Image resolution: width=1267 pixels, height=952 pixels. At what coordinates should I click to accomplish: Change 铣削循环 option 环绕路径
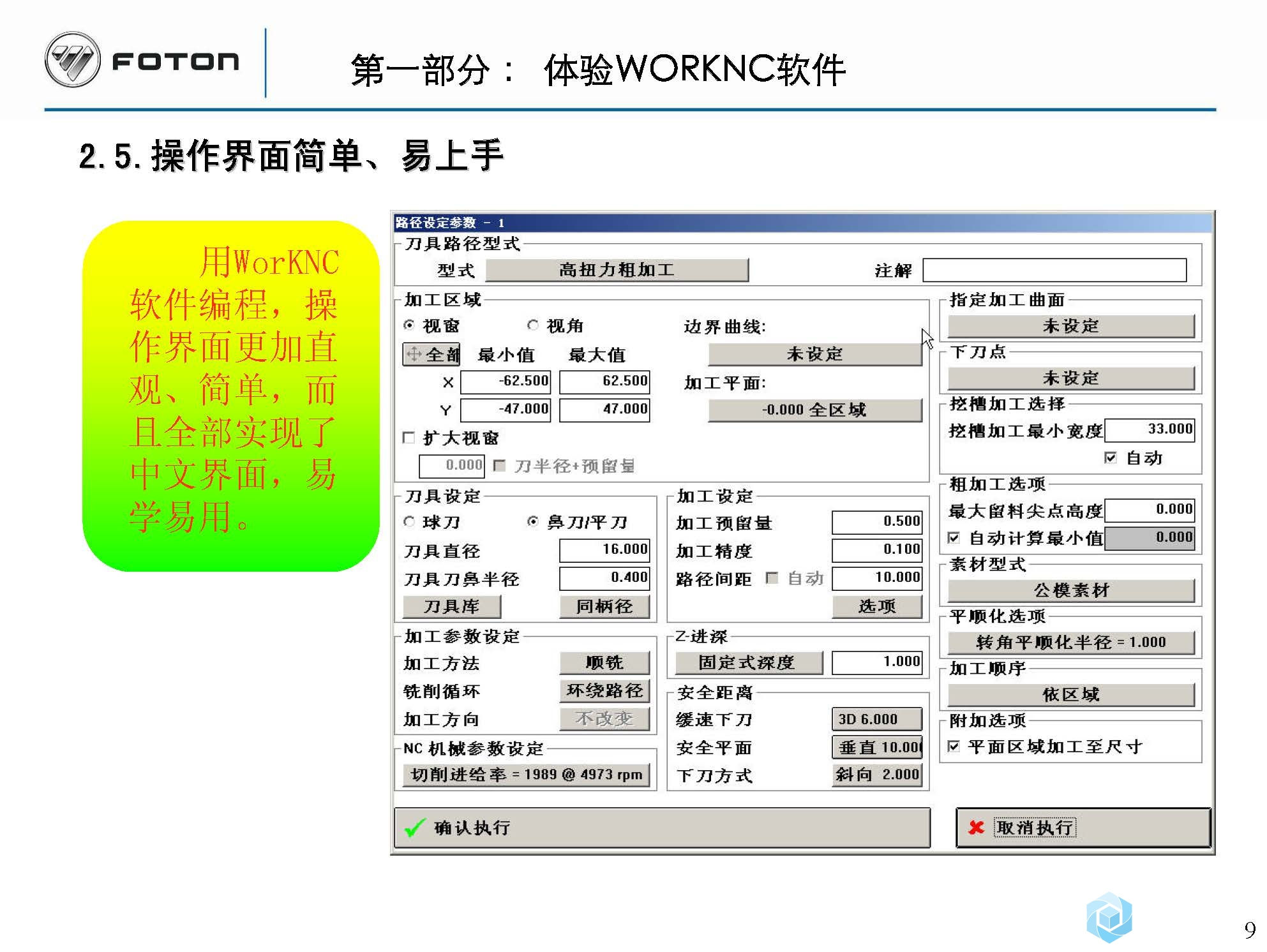coord(604,690)
